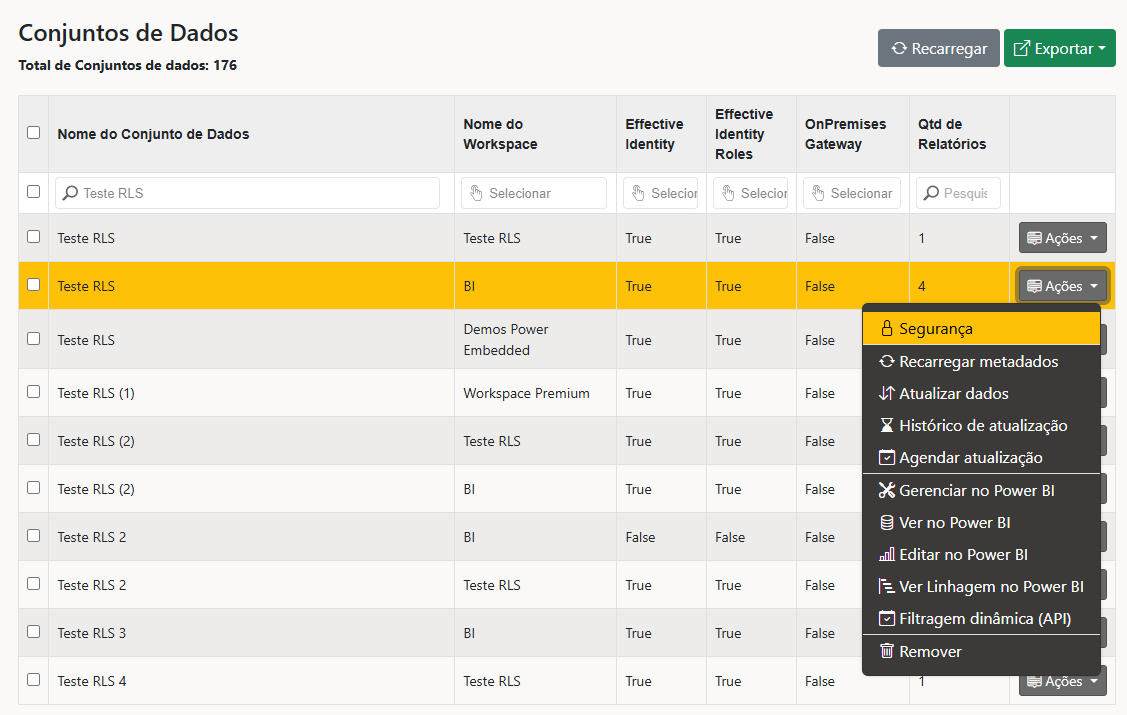Viewport: 1127px width, 715px height.
Task: Click the tools icon for Gerenciar no Power BI
Action: coord(887,490)
